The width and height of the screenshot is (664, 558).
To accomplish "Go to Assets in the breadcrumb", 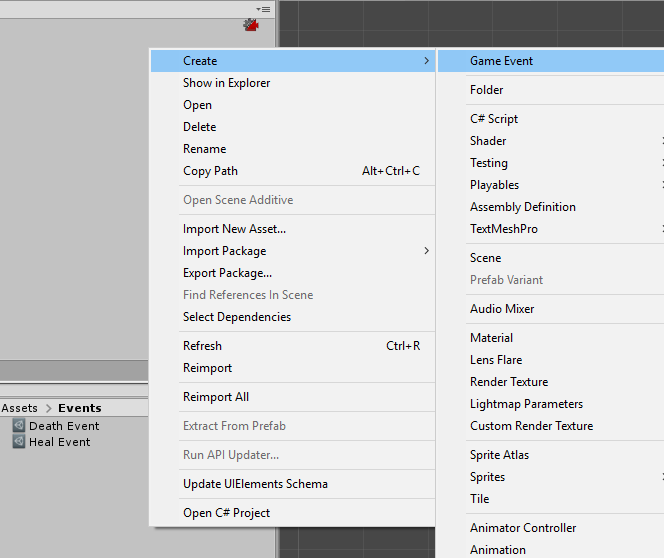I will click(19, 408).
